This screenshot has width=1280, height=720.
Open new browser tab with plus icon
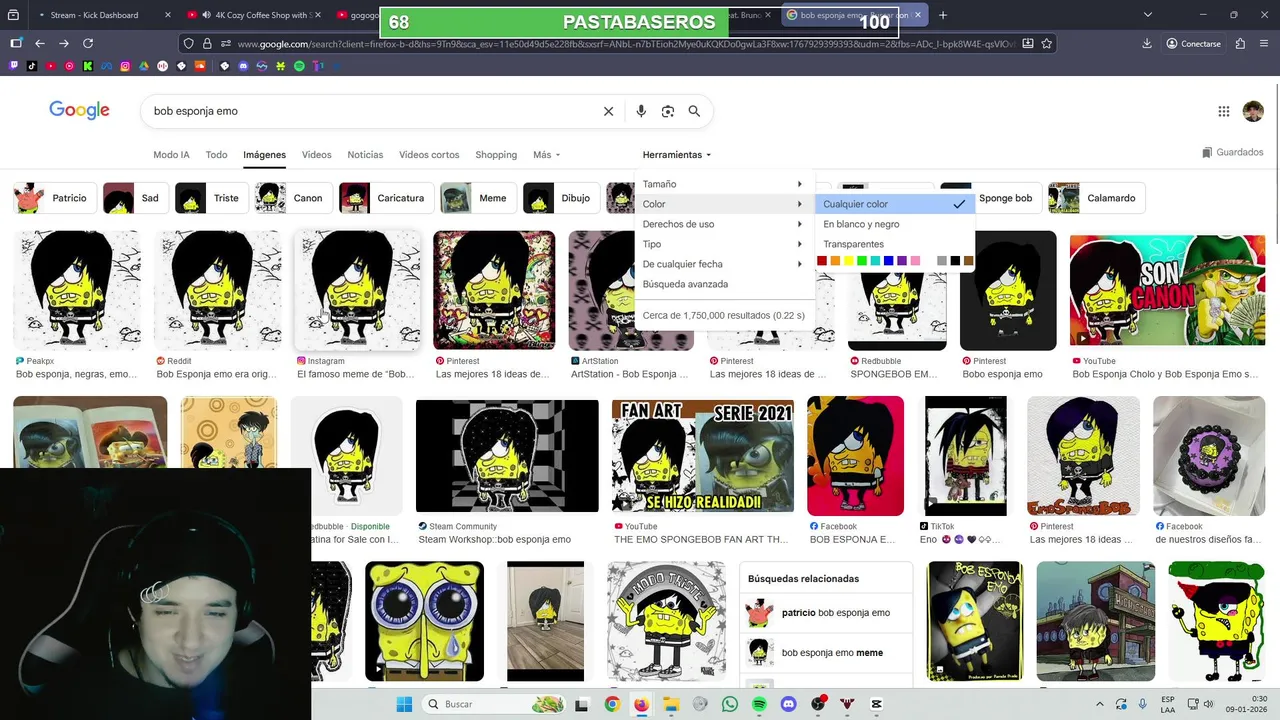[942, 15]
